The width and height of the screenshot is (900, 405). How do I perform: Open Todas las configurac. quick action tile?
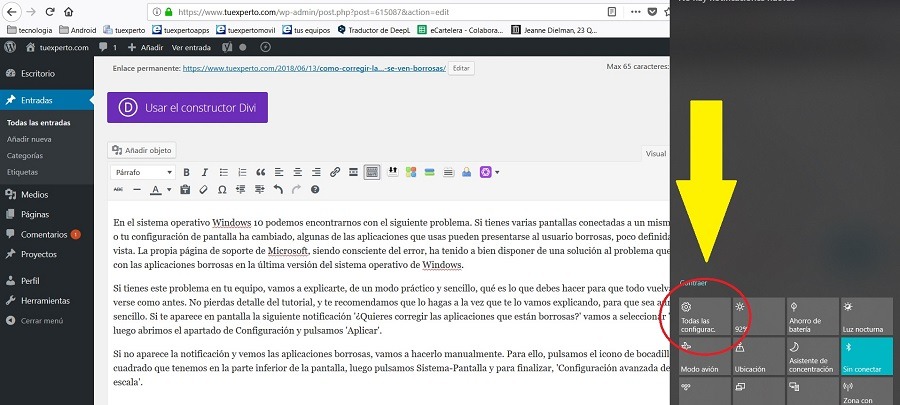click(705, 316)
